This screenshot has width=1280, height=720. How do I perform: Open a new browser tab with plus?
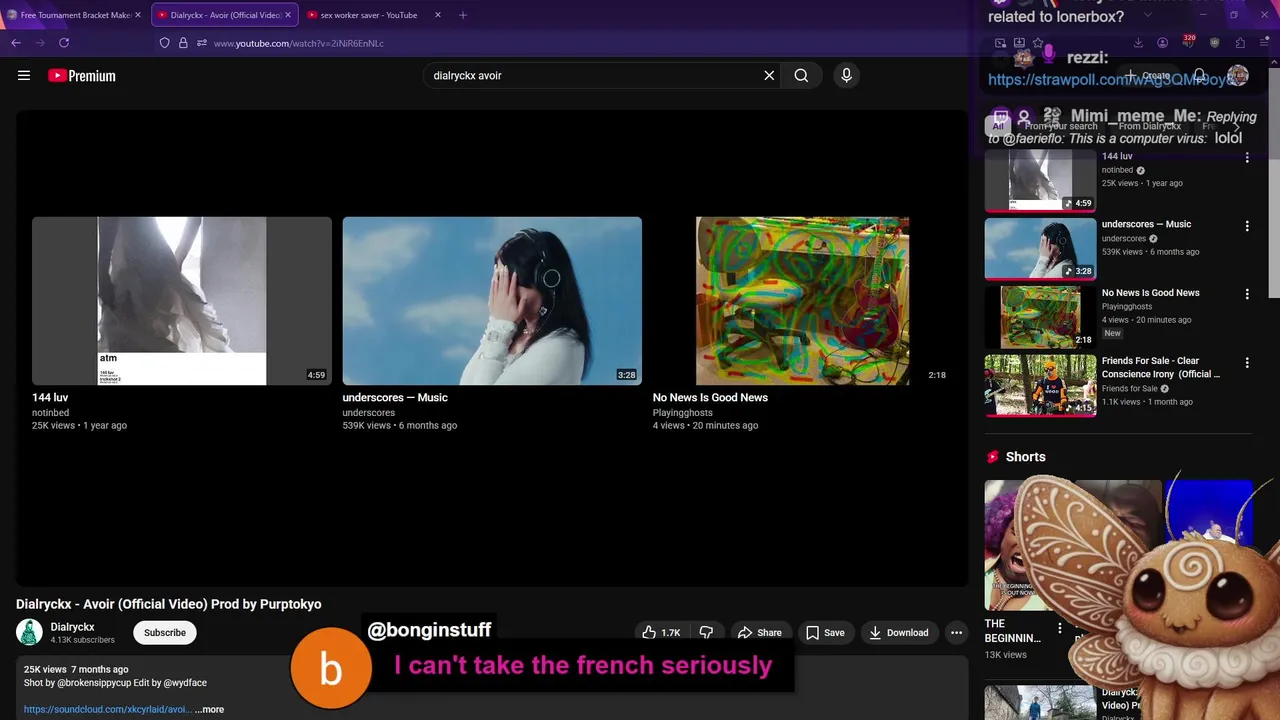coord(462,15)
